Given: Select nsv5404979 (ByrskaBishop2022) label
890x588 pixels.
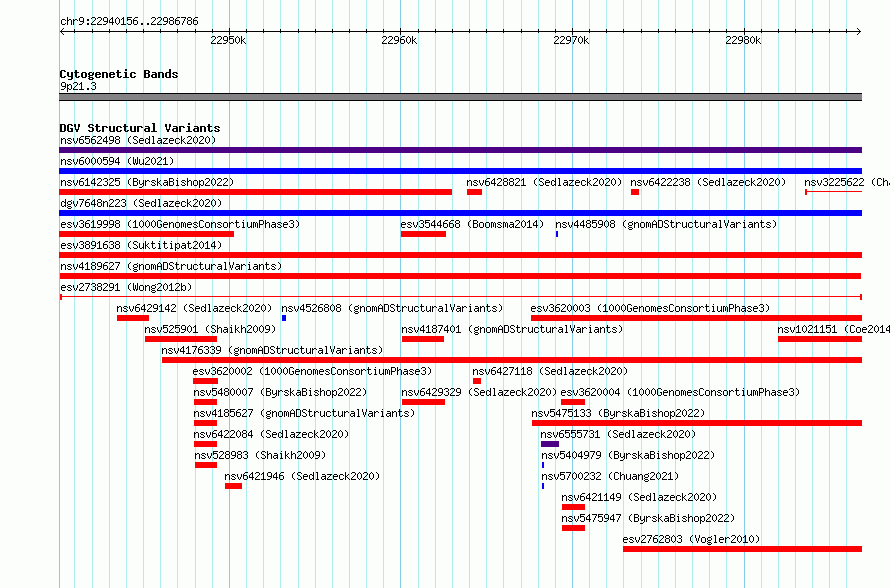Looking at the screenshot, I should coord(628,455).
